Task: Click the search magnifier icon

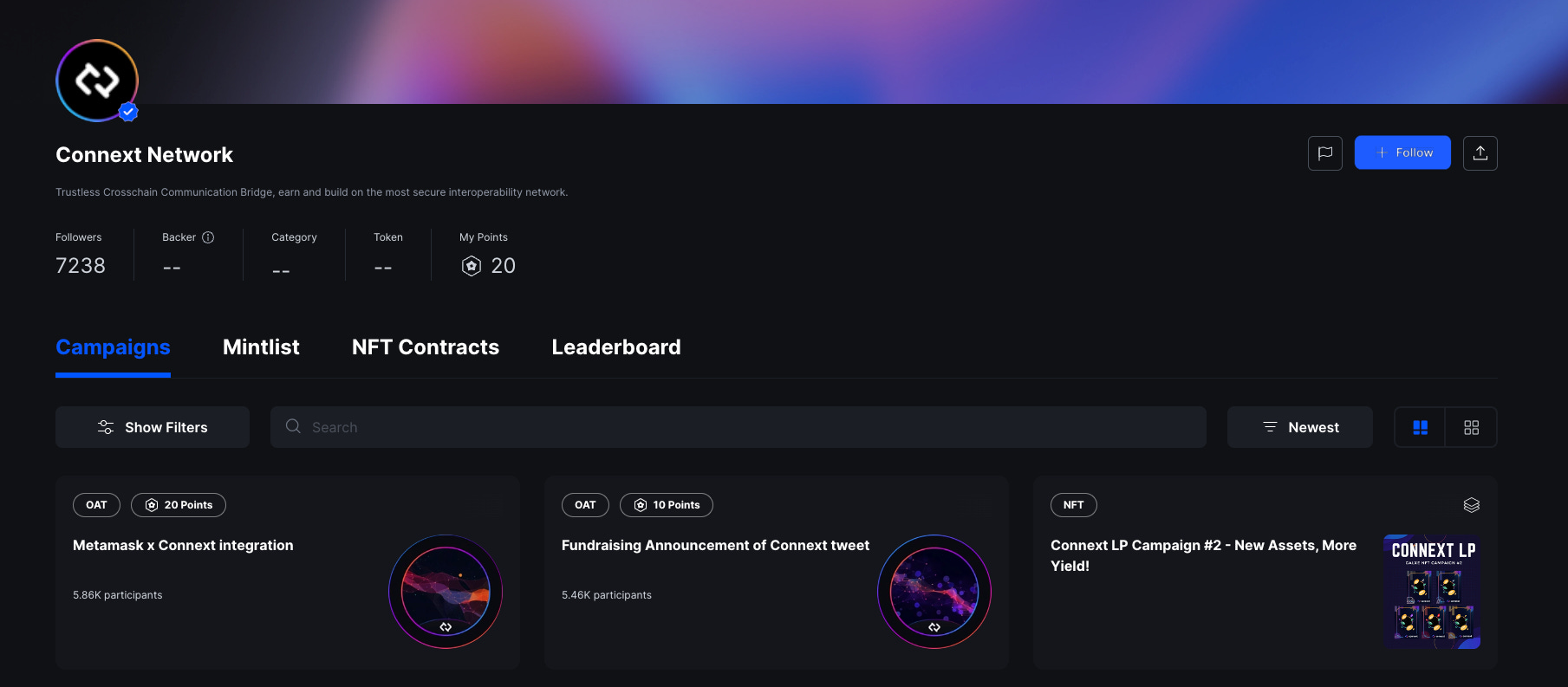Action: (x=293, y=426)
